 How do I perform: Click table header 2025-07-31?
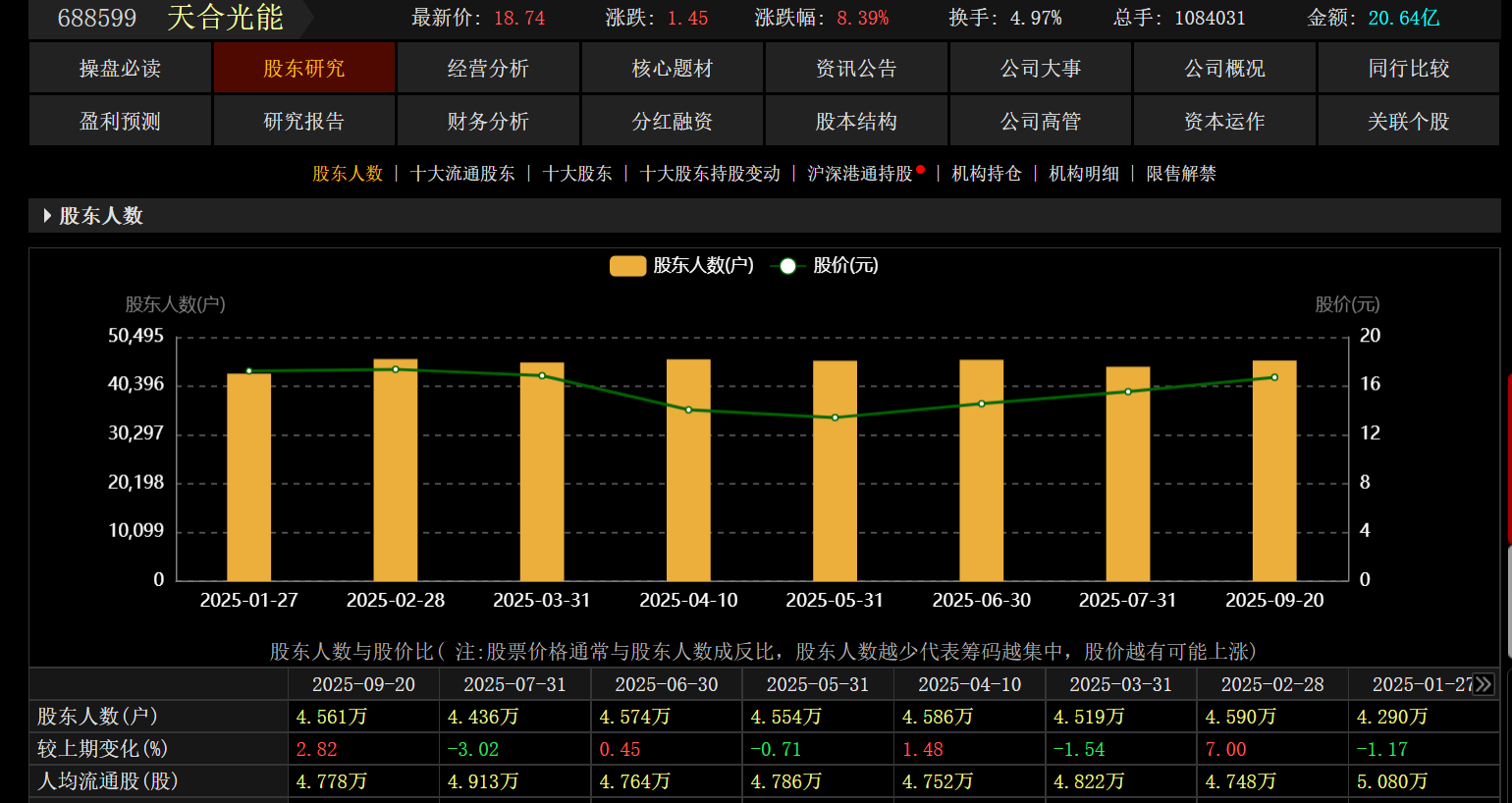514,684
